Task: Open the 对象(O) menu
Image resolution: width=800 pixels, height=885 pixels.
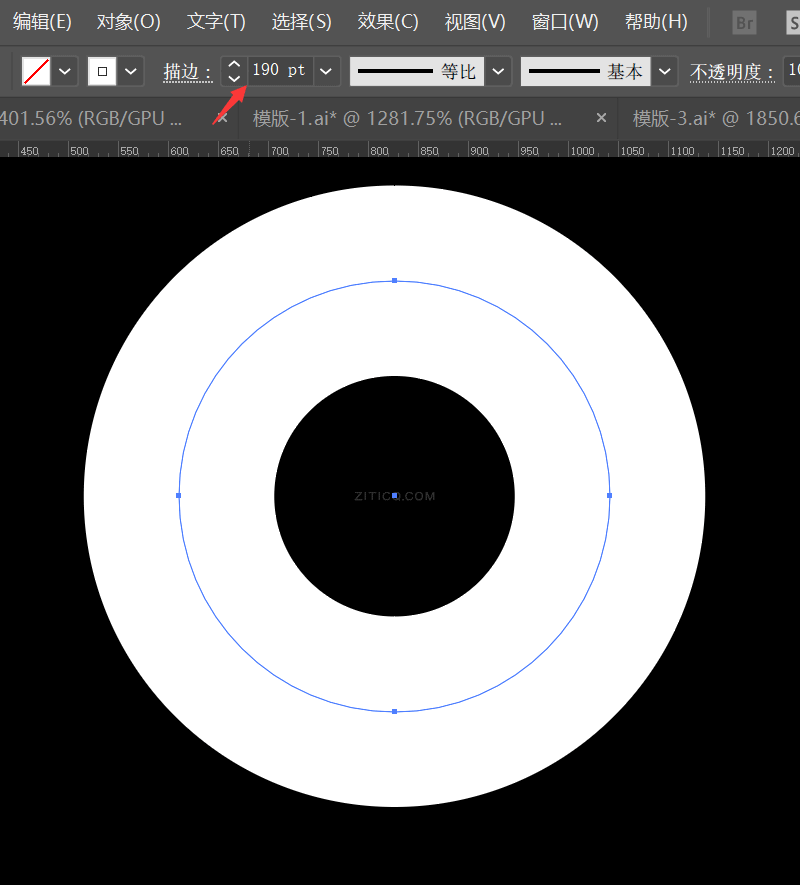Action: coord(128,22)
